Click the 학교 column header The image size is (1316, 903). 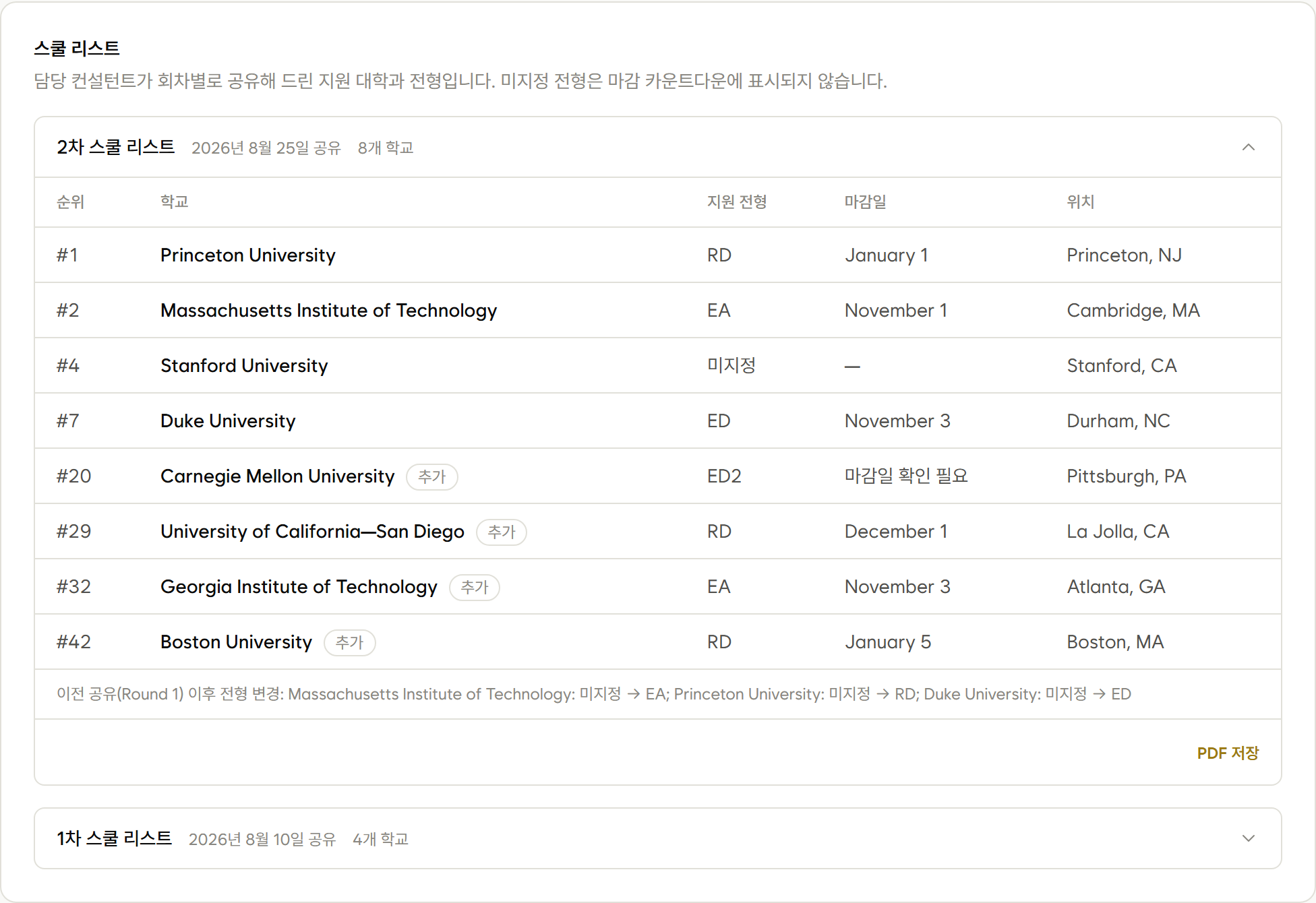click(174, 202)
